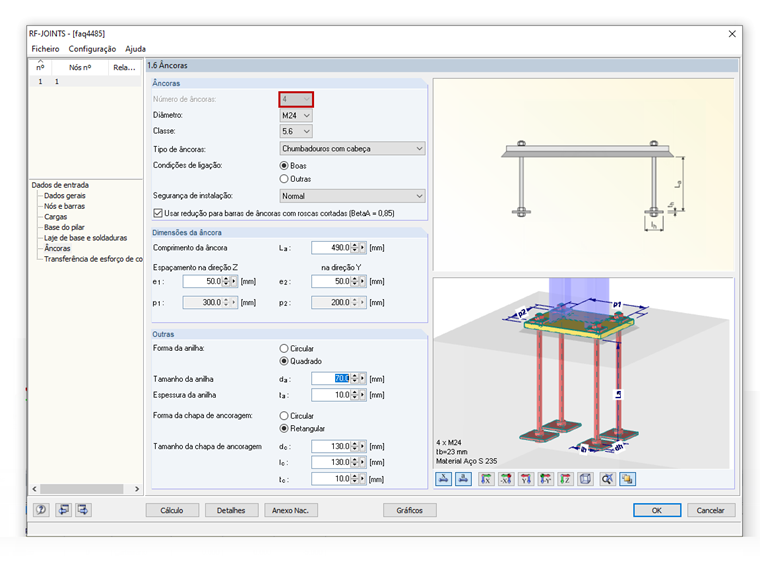Click the spinner of washer size da
Viewport: 760px width, 570px height.
point(355,379)
